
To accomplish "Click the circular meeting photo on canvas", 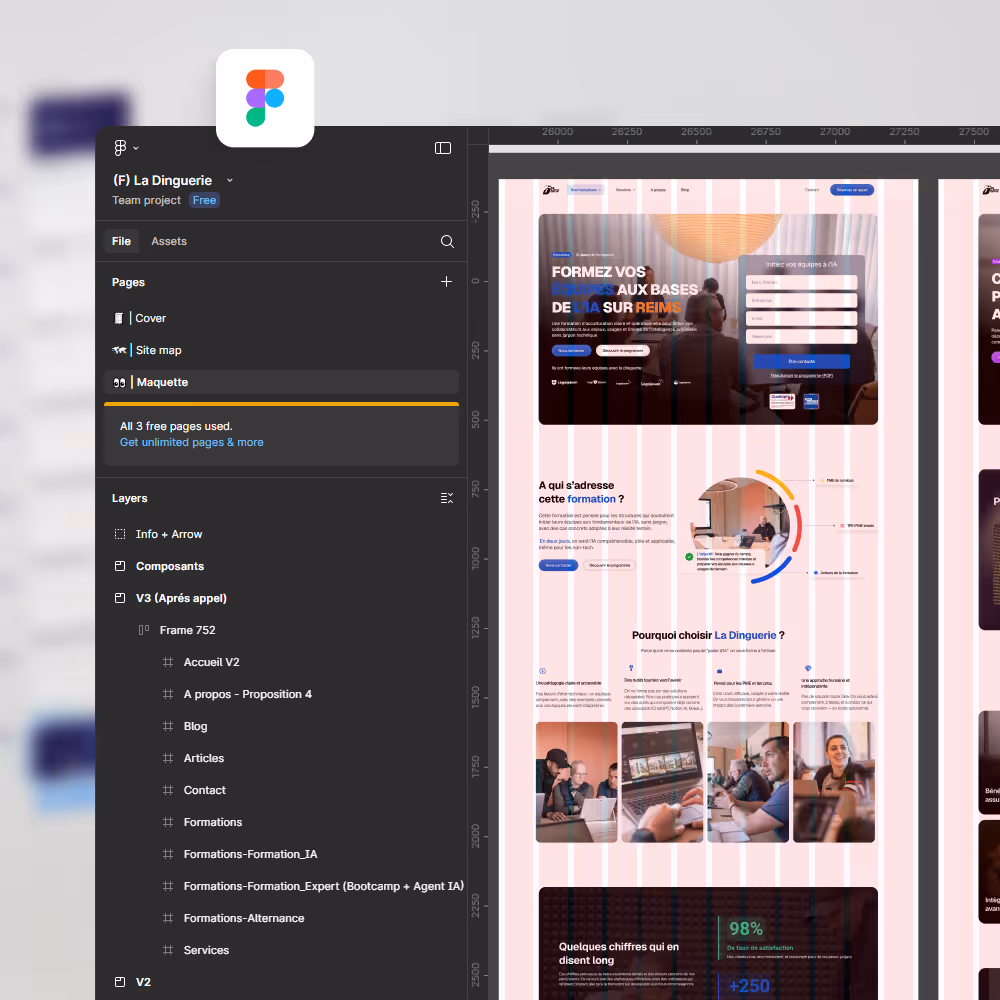I will click(x=743, y=526).
